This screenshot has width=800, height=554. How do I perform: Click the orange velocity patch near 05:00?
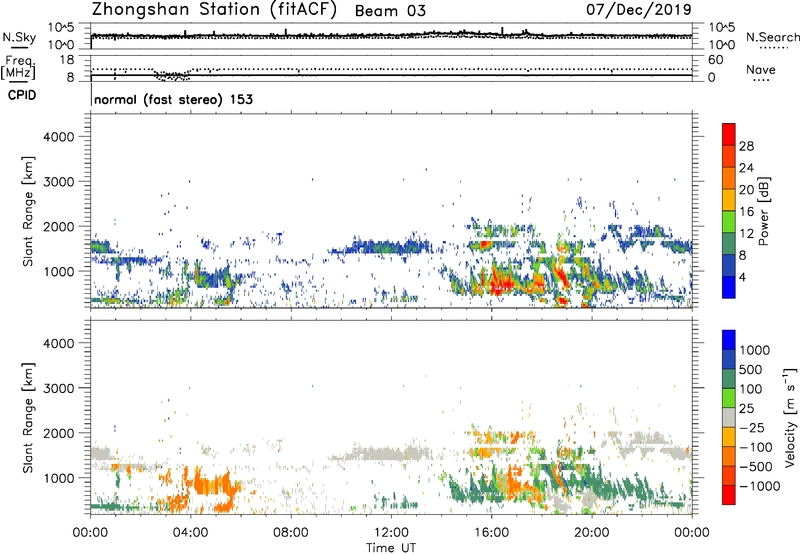point(214,485)
